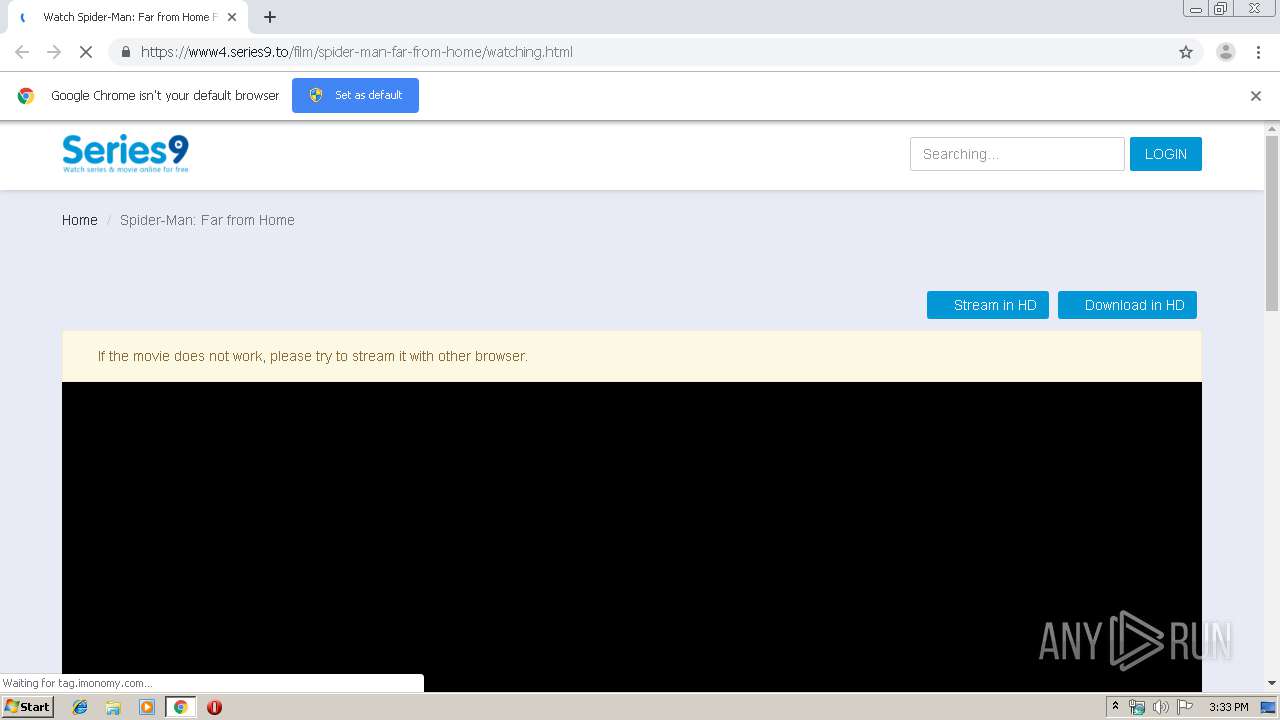
Task: Open a new tab with the plus button
Action: 270,17
